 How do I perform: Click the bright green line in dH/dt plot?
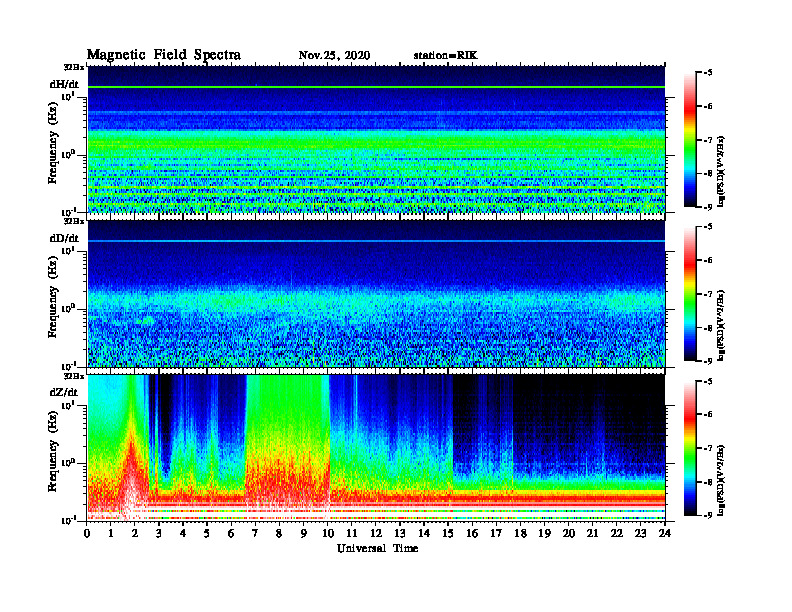pyautogui.click(x=376, y=87)
